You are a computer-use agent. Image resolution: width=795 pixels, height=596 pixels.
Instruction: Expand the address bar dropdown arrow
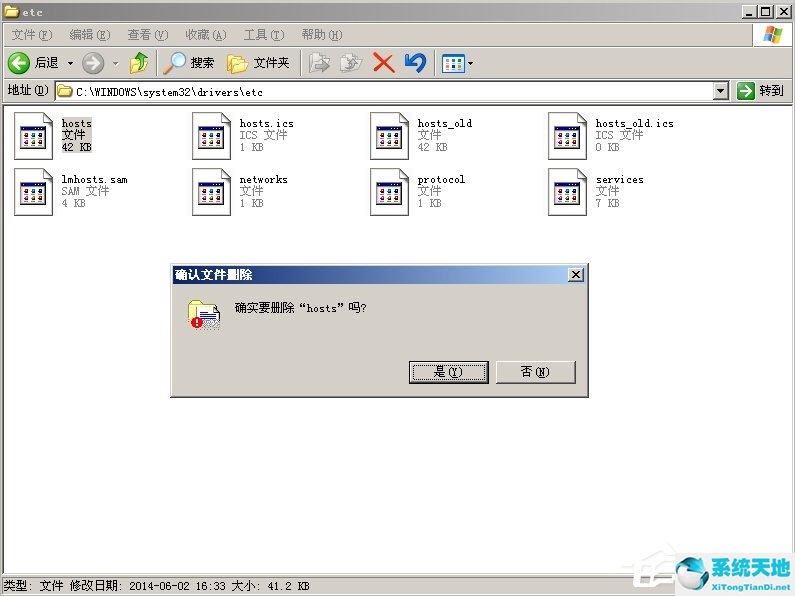721,91
